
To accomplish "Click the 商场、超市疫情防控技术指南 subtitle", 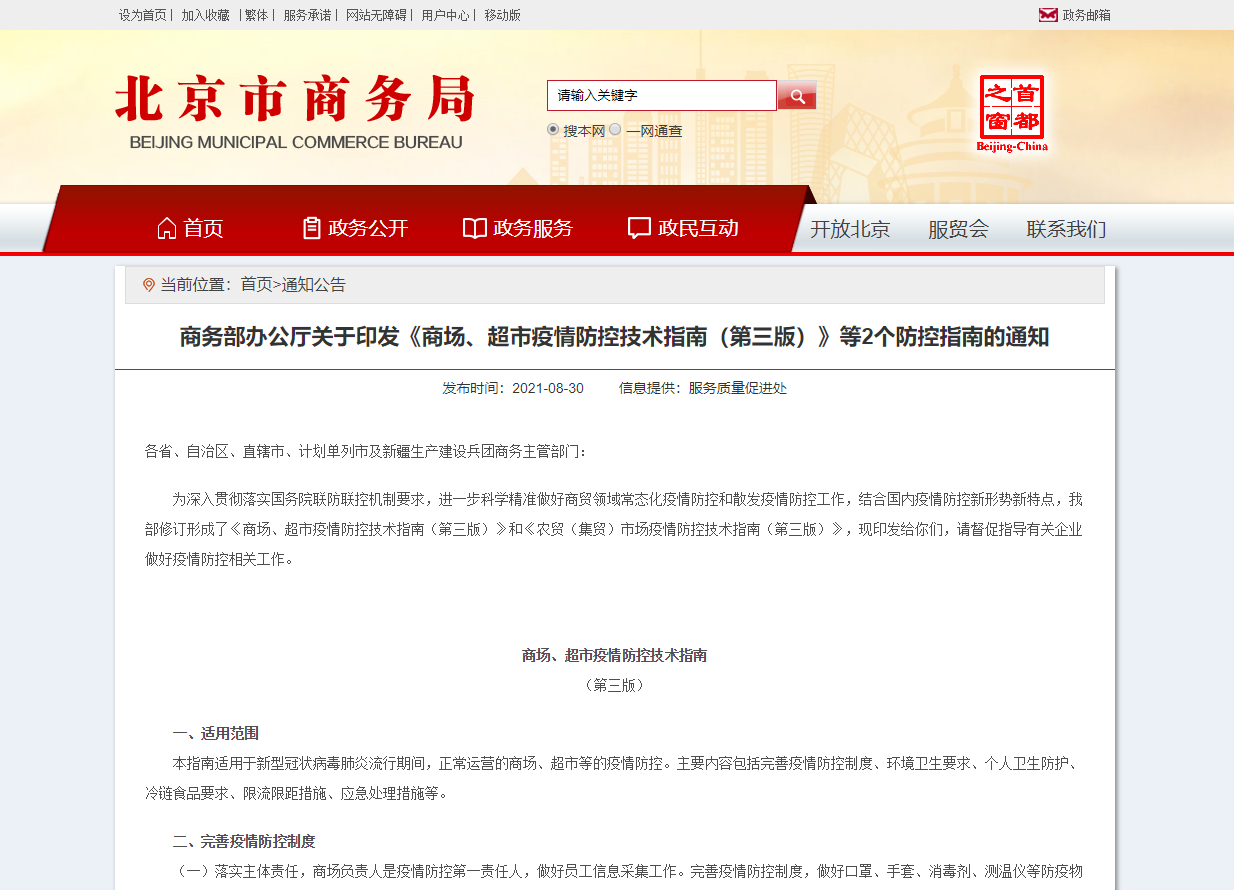I will [x=614, y=655].
